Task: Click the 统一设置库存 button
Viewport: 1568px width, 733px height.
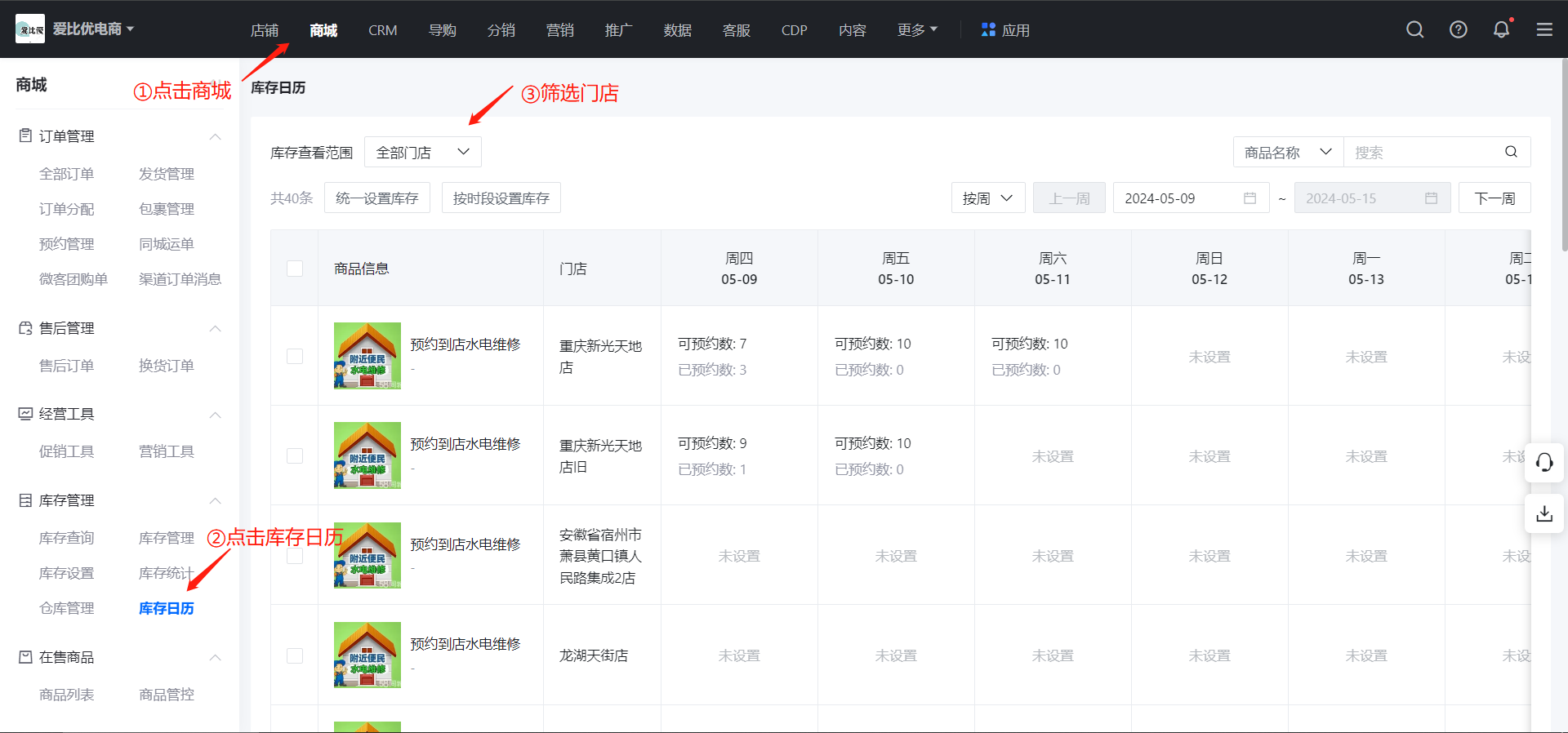Action: click(x=377, y=198)
